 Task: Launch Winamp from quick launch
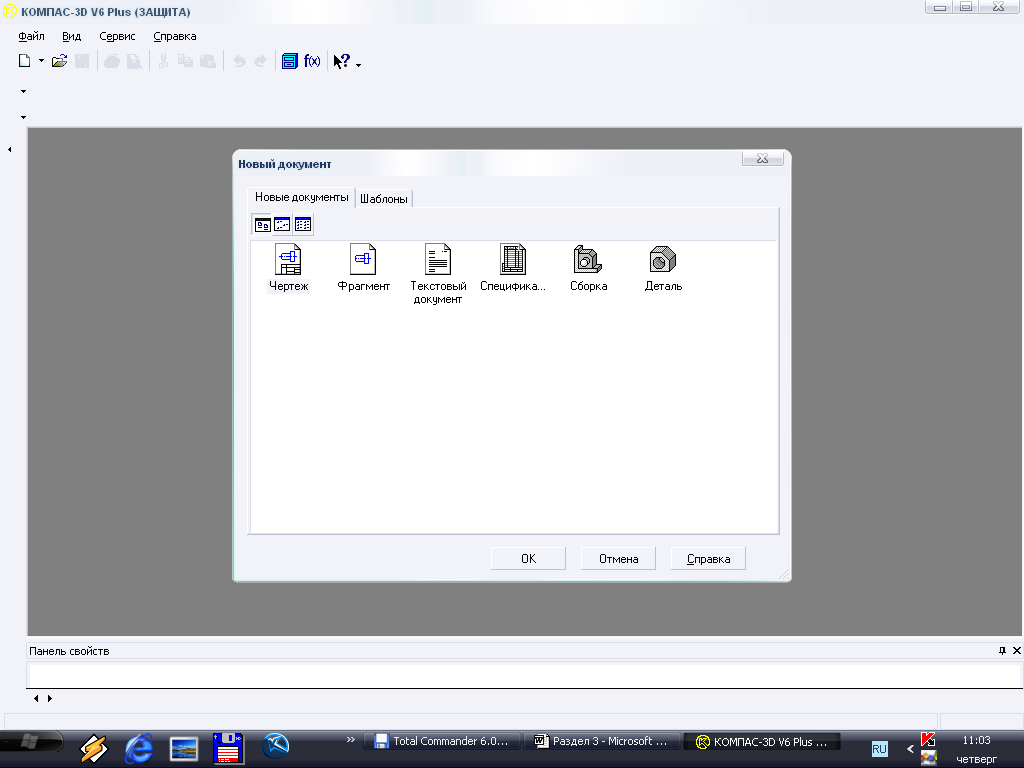[94, 748]
